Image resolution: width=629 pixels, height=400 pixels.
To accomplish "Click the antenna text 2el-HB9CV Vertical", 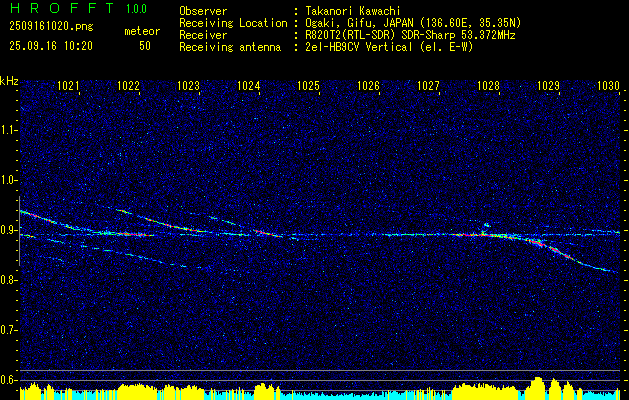I will [x=358, y=47].
